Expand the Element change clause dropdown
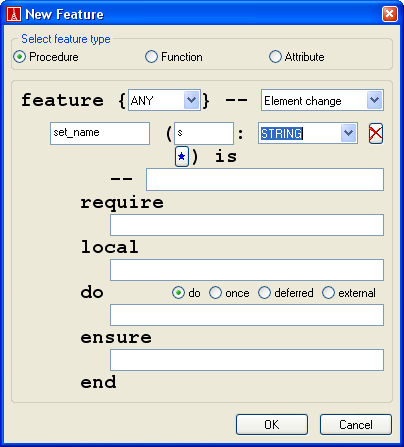 click(x=375, y=100)
